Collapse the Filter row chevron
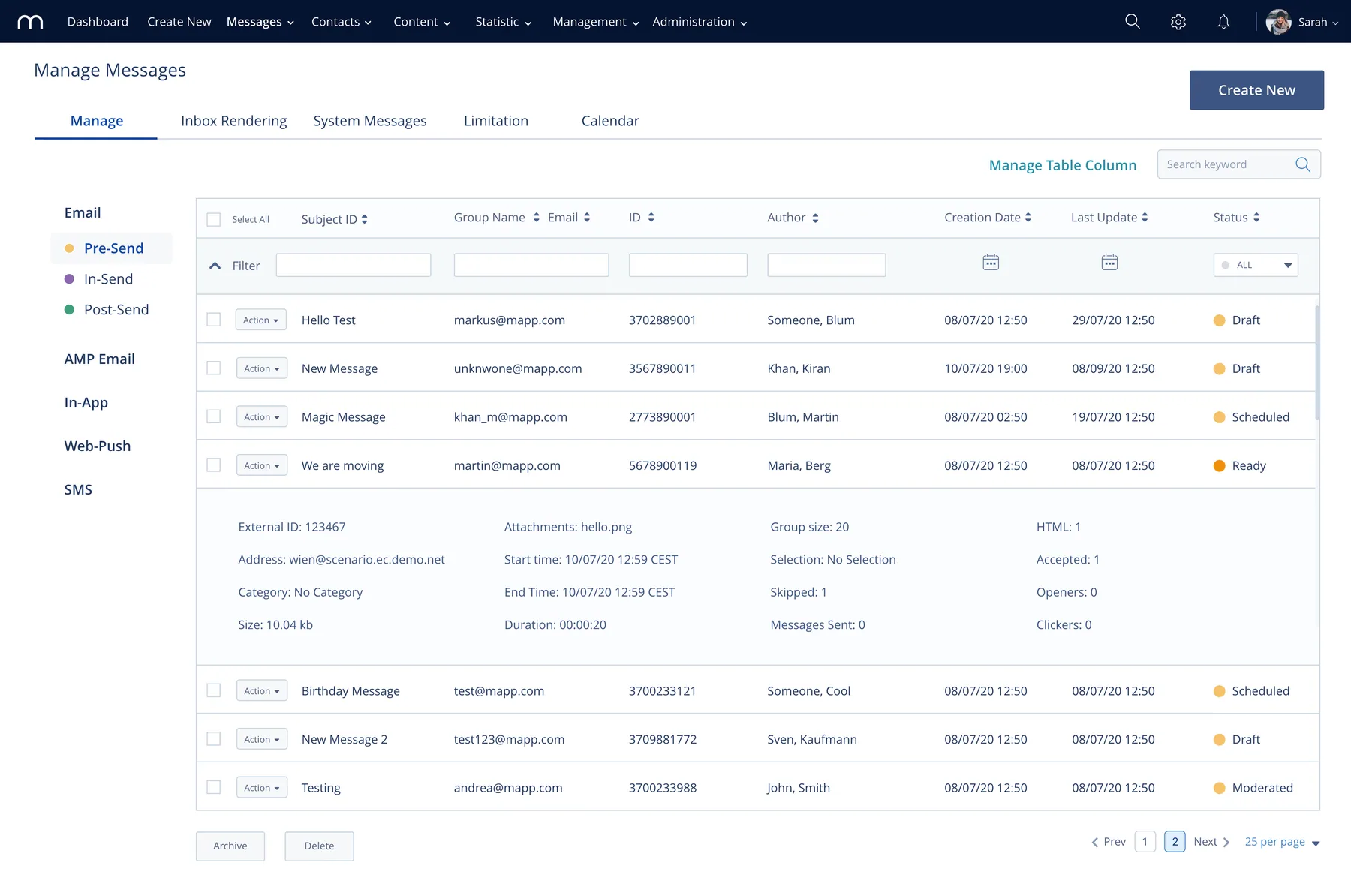The image size is (1351, 896). [215, 266]
